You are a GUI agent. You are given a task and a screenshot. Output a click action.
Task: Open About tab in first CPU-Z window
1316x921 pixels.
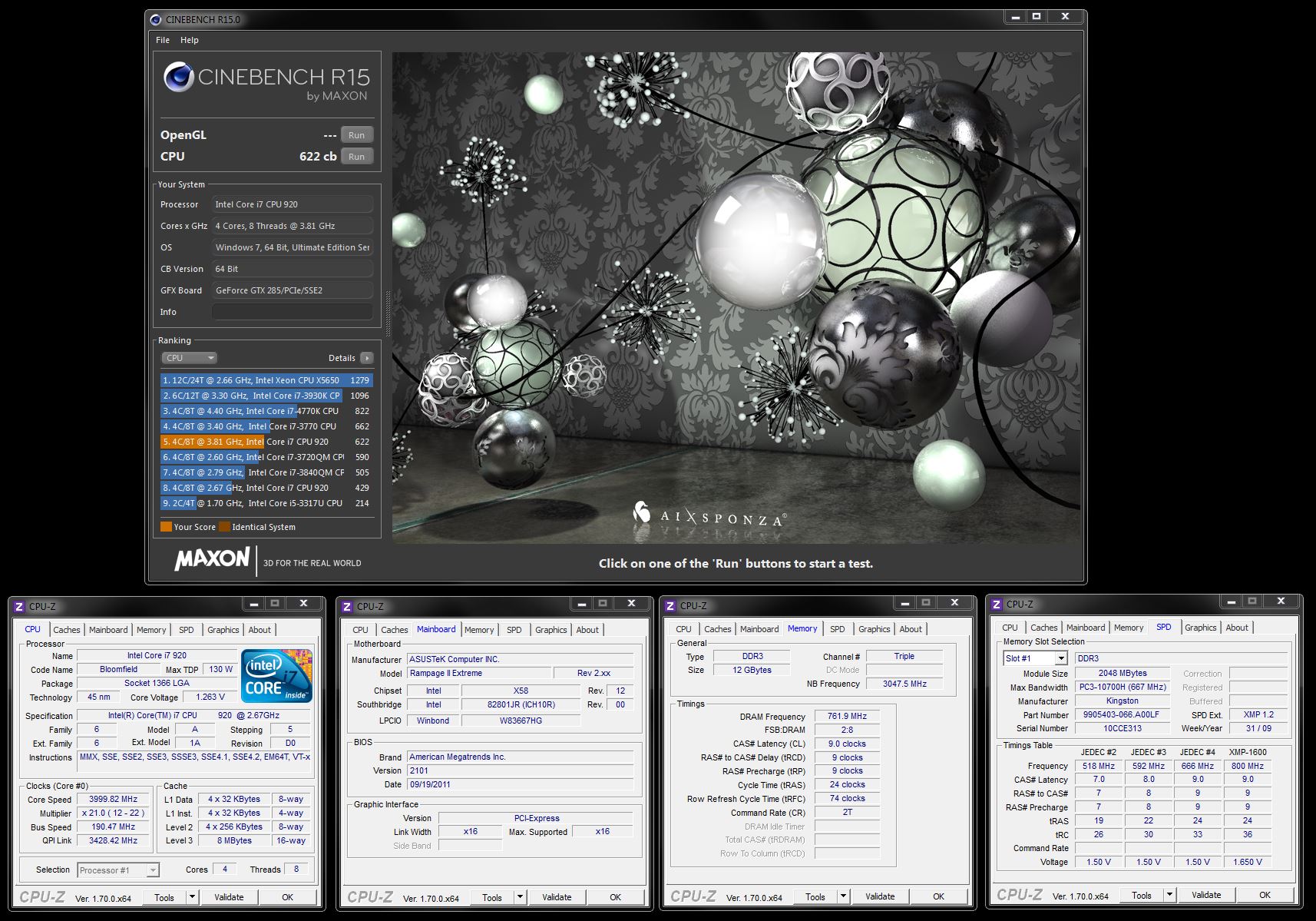(x=260, y=630)
